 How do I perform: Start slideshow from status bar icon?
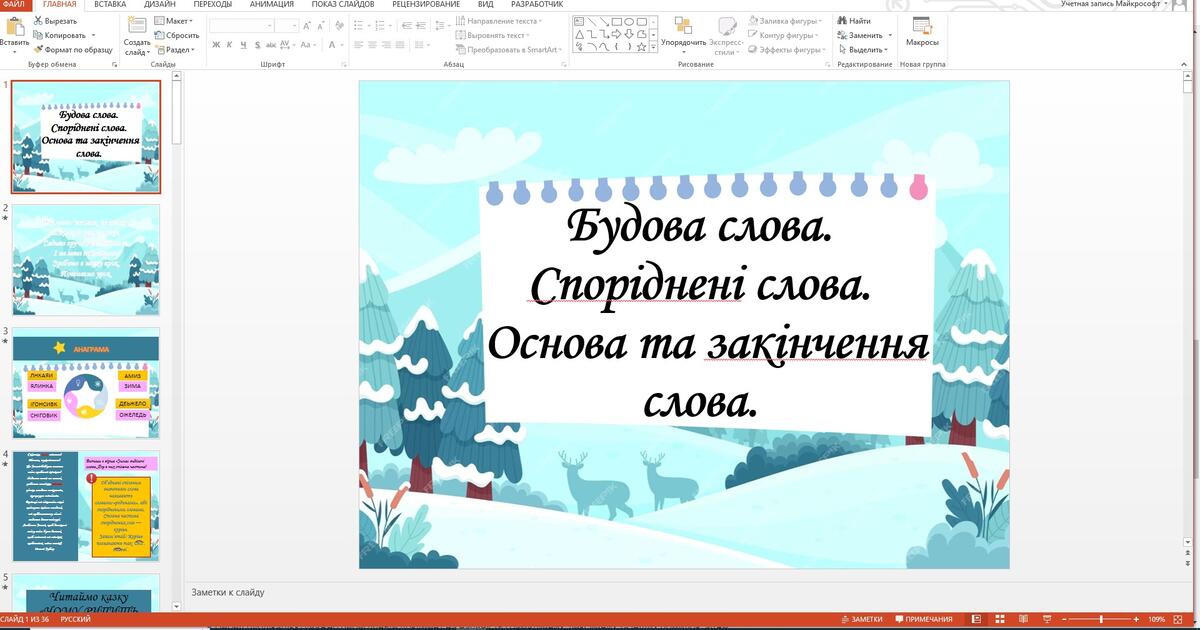click(x=1047, y=620)
